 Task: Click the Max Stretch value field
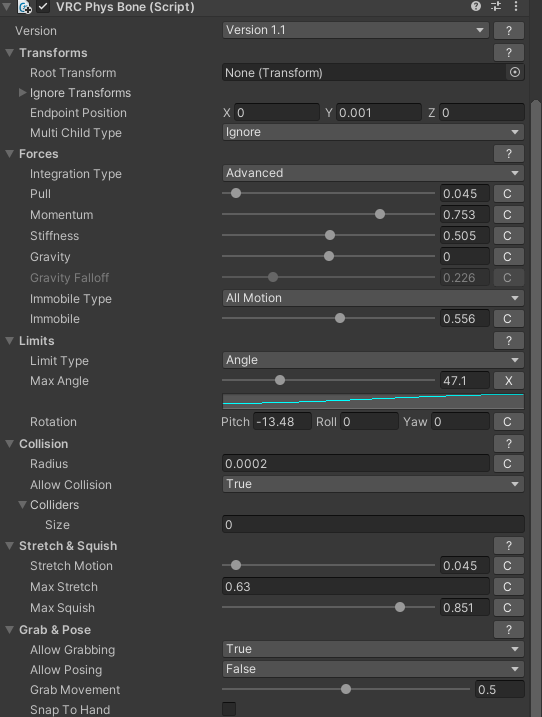coord(355,587)
